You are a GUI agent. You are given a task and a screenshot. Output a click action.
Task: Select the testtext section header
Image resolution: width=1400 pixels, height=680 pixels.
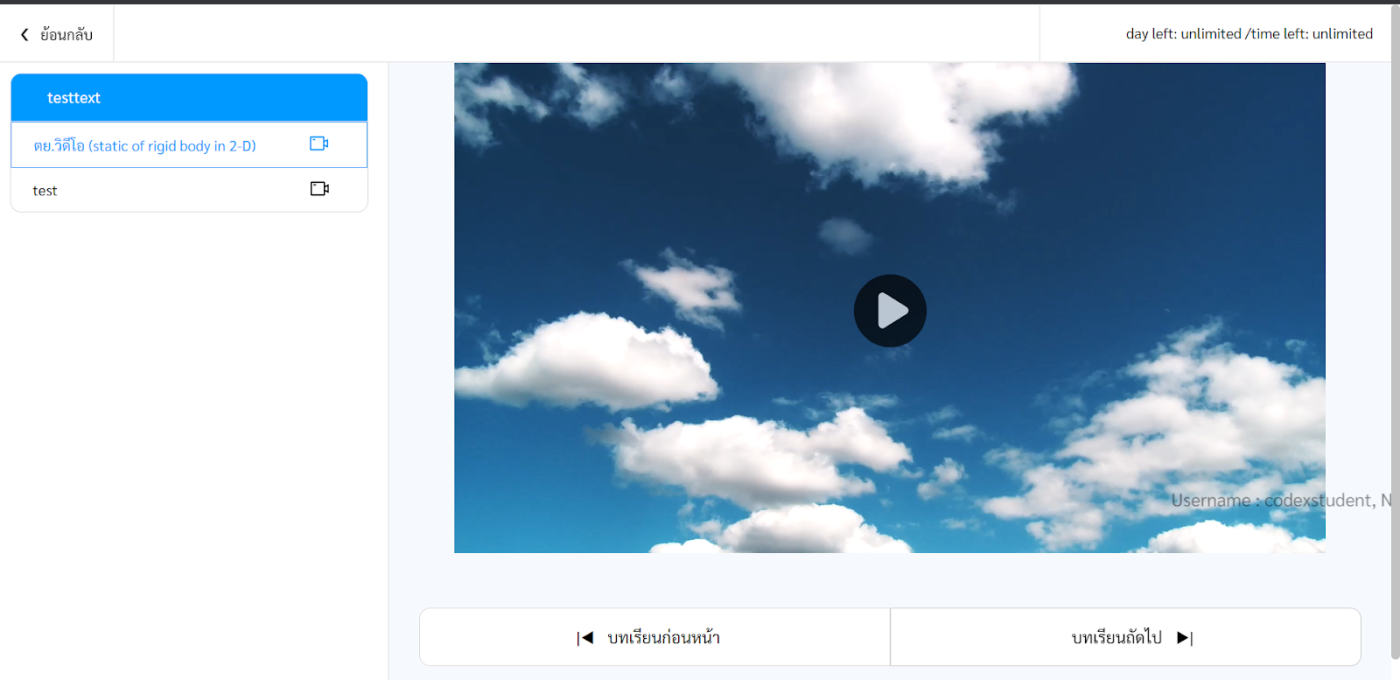[74, 98]
